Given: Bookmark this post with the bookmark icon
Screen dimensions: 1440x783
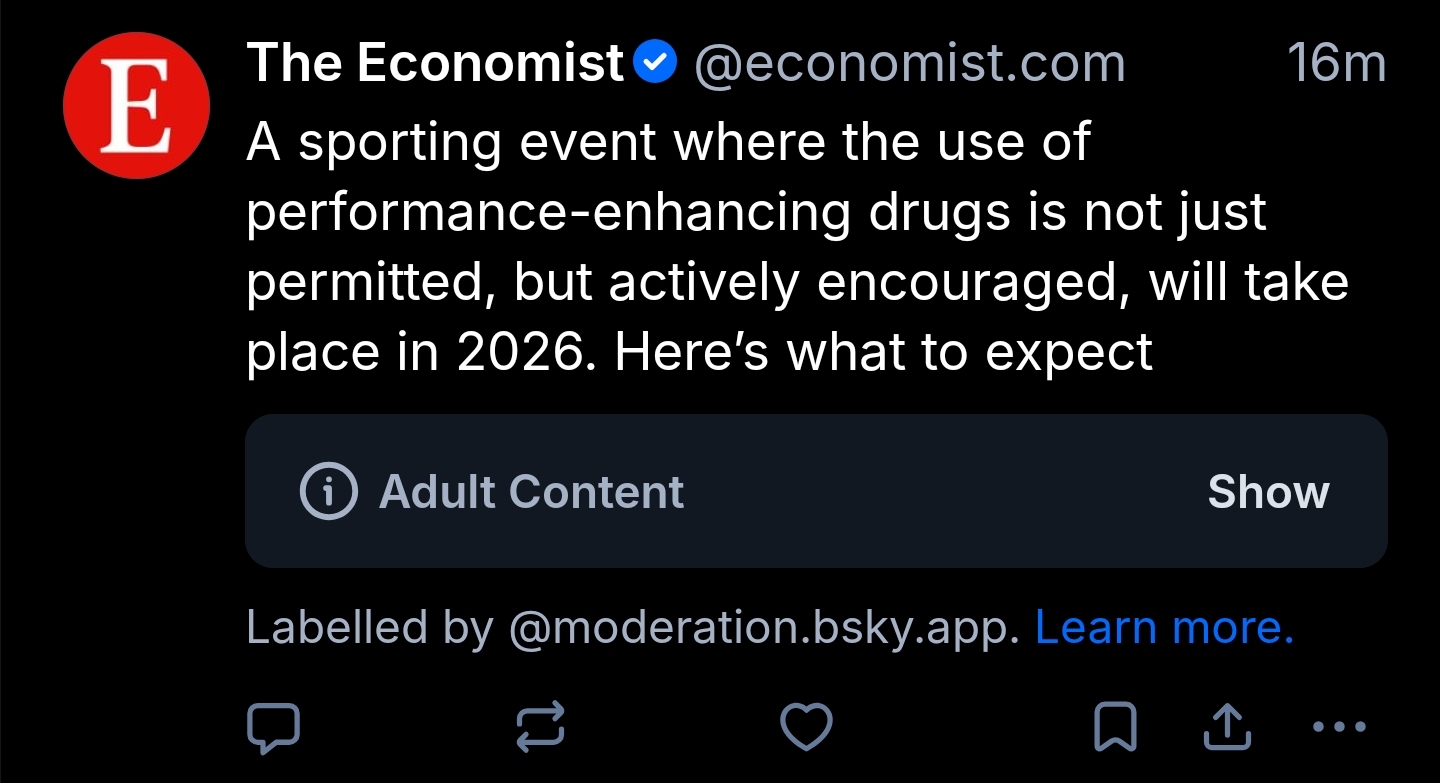Looking at the screenshot, I should (1114, 727).
